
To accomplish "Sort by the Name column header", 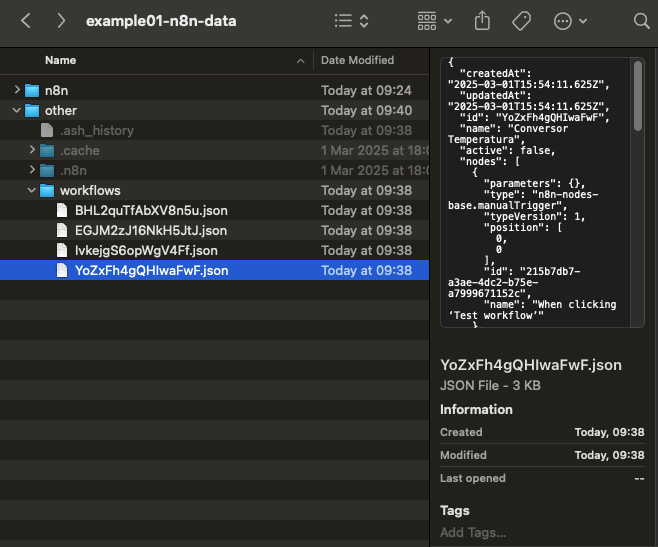I will (x=60, y=60).
